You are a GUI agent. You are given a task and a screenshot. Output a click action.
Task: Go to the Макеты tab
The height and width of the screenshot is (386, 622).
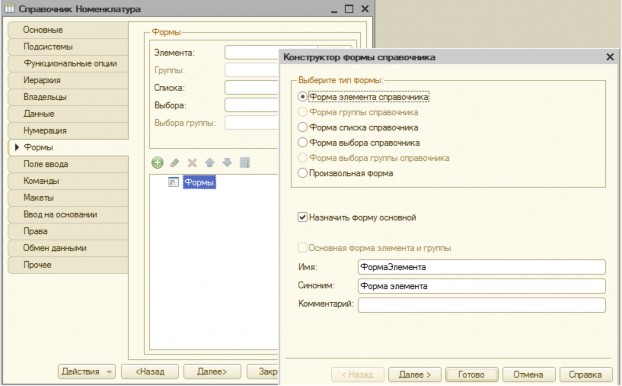coord(68,198)
